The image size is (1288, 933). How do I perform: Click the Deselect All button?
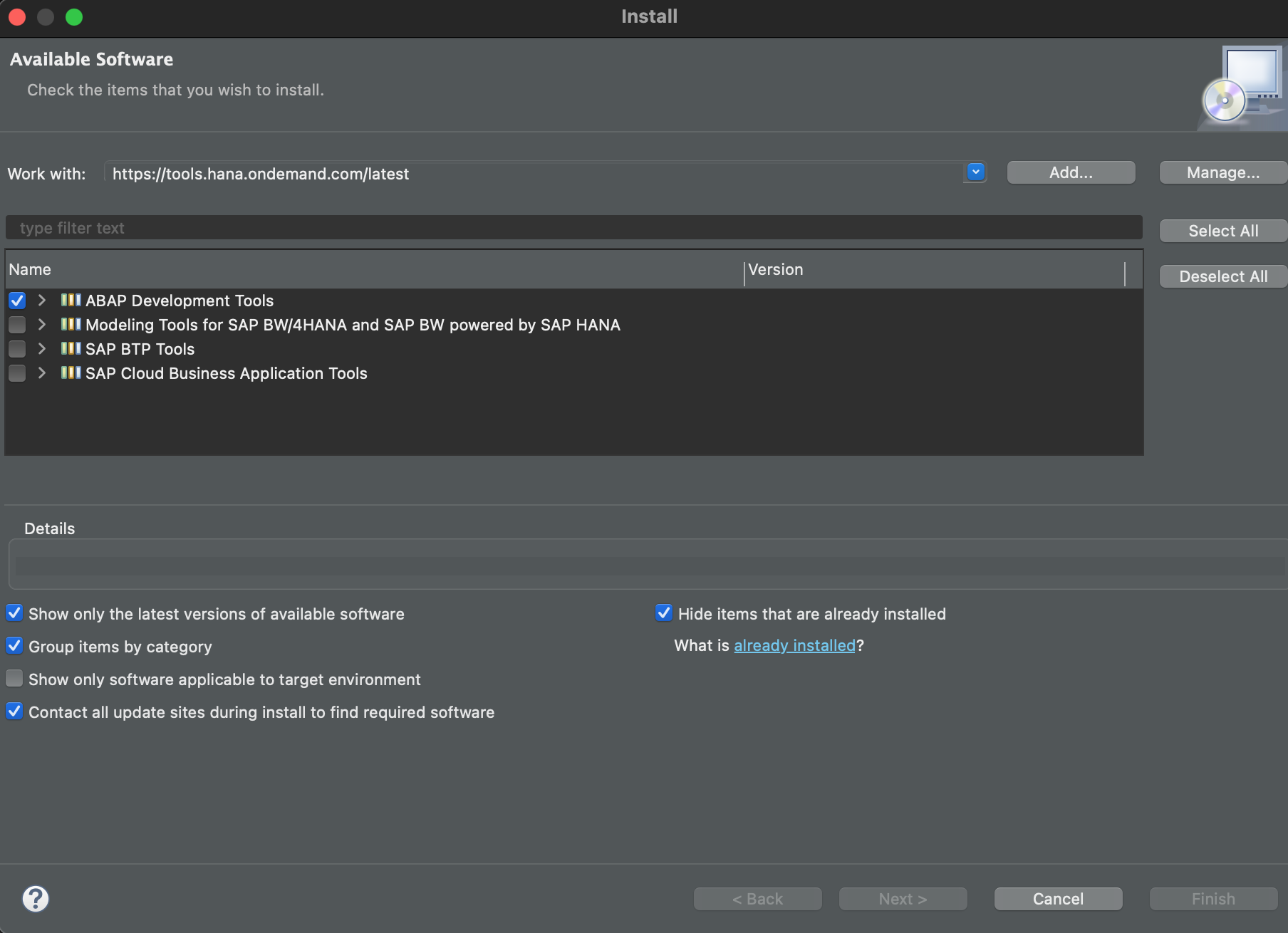tap(1223, 276)
